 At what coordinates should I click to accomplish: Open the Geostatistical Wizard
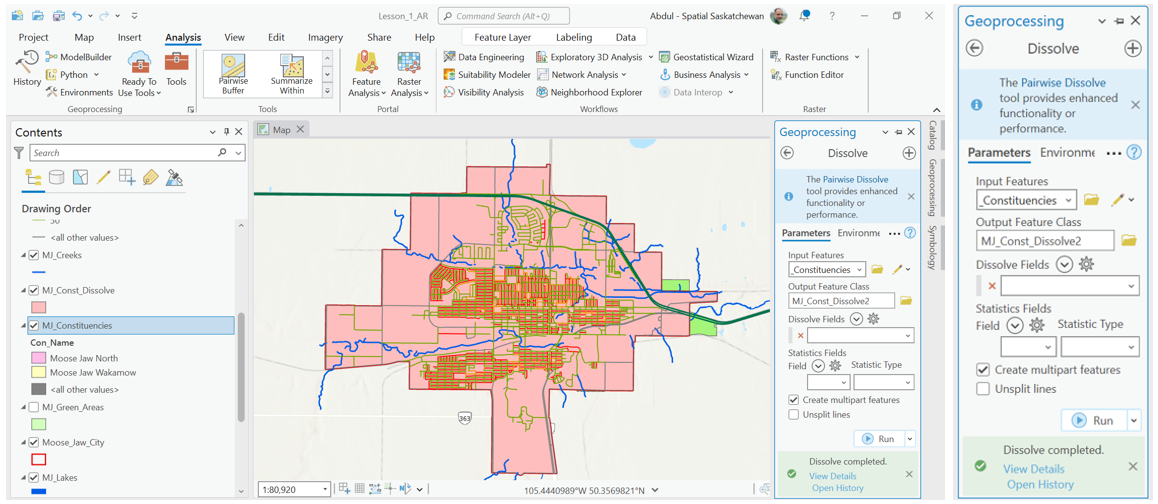pyautogui.click(x=706, y=58)
